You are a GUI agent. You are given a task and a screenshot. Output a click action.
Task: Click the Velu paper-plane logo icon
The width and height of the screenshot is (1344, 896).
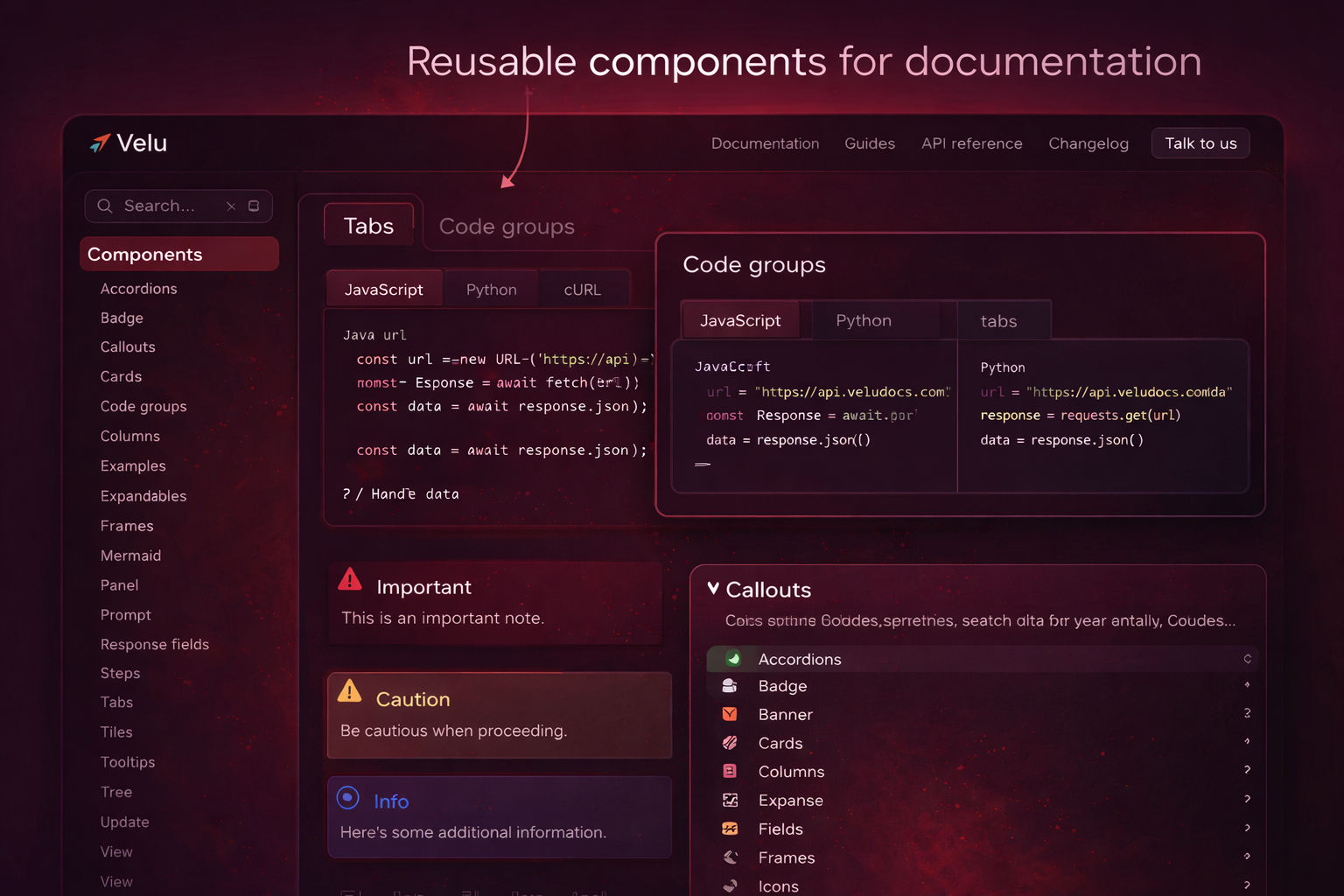99,142
